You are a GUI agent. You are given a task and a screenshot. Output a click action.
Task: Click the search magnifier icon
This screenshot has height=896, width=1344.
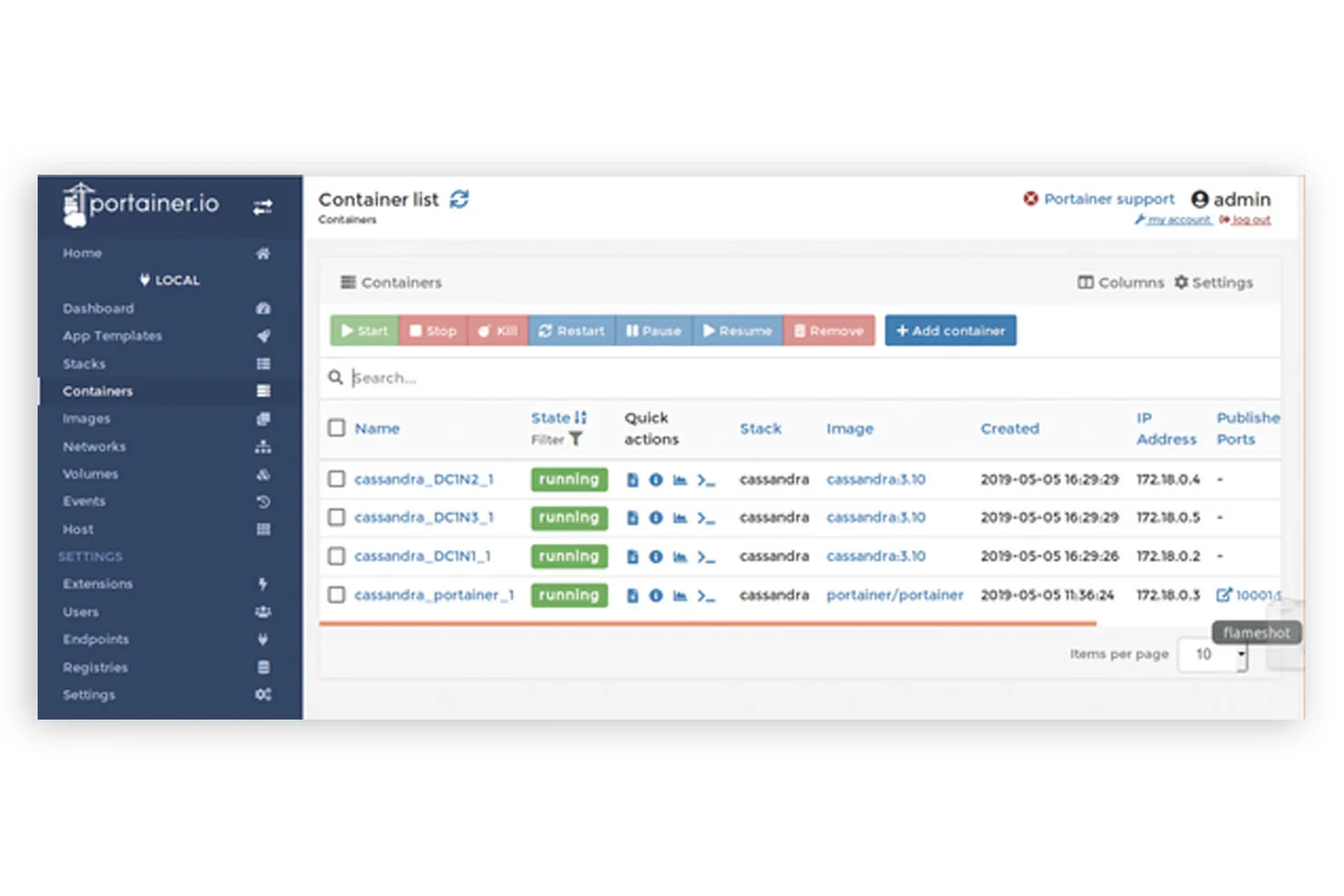pyautogui.click(x=335, y=377)
